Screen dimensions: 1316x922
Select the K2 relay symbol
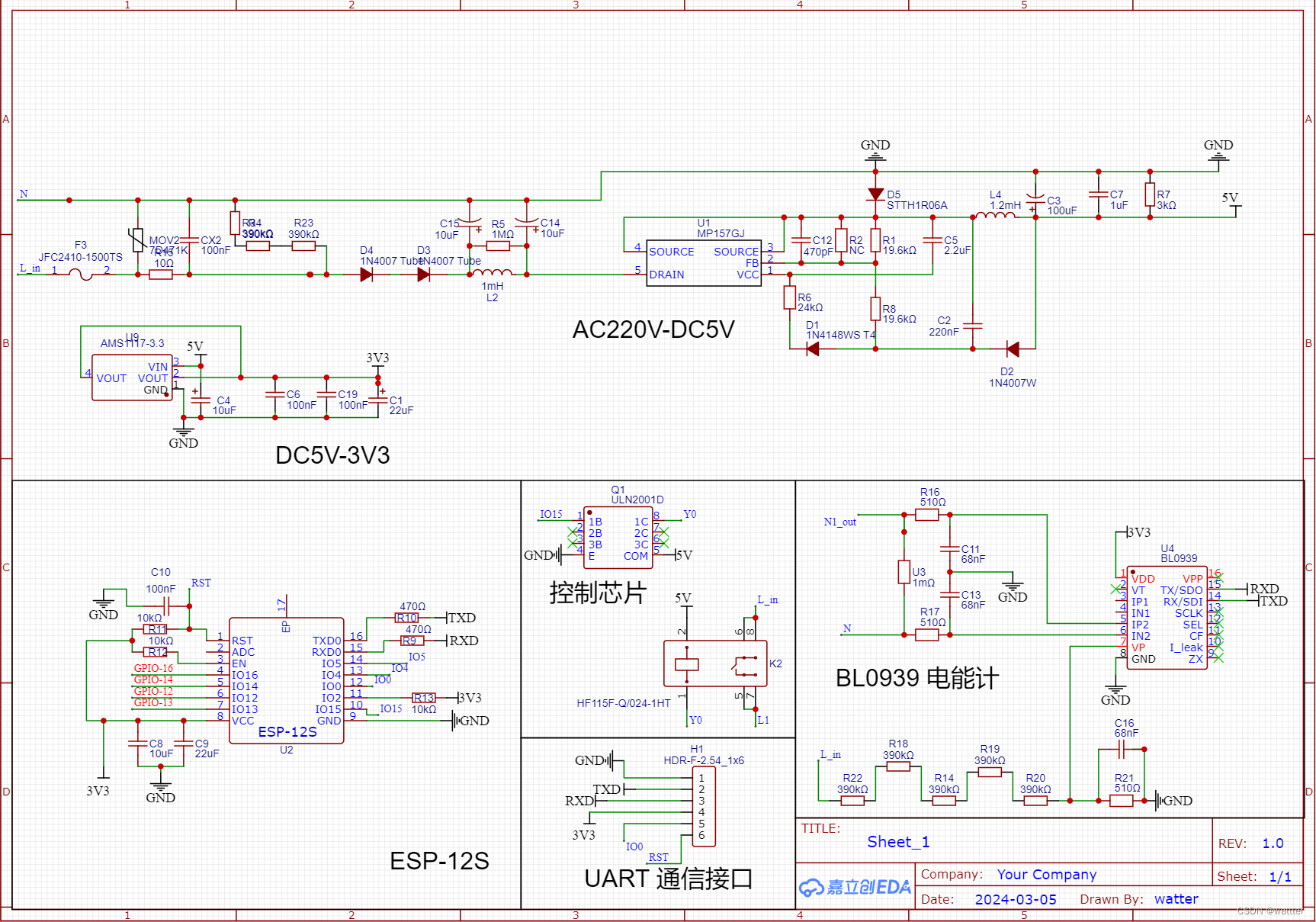click(x=715, y=663)
